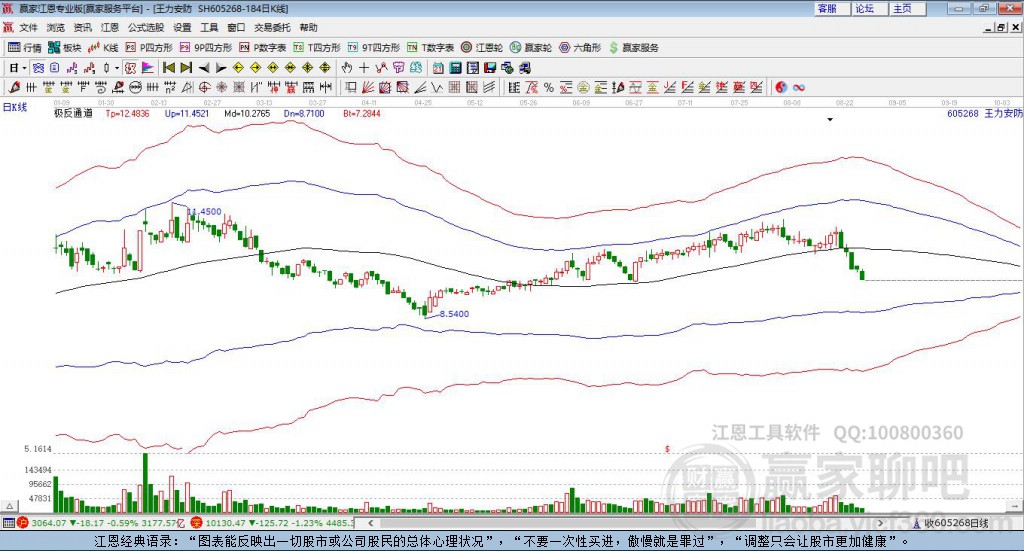Screen dimensions: 1024x551
Task: Click the save floppy disk icon
Action: [490, 68]
